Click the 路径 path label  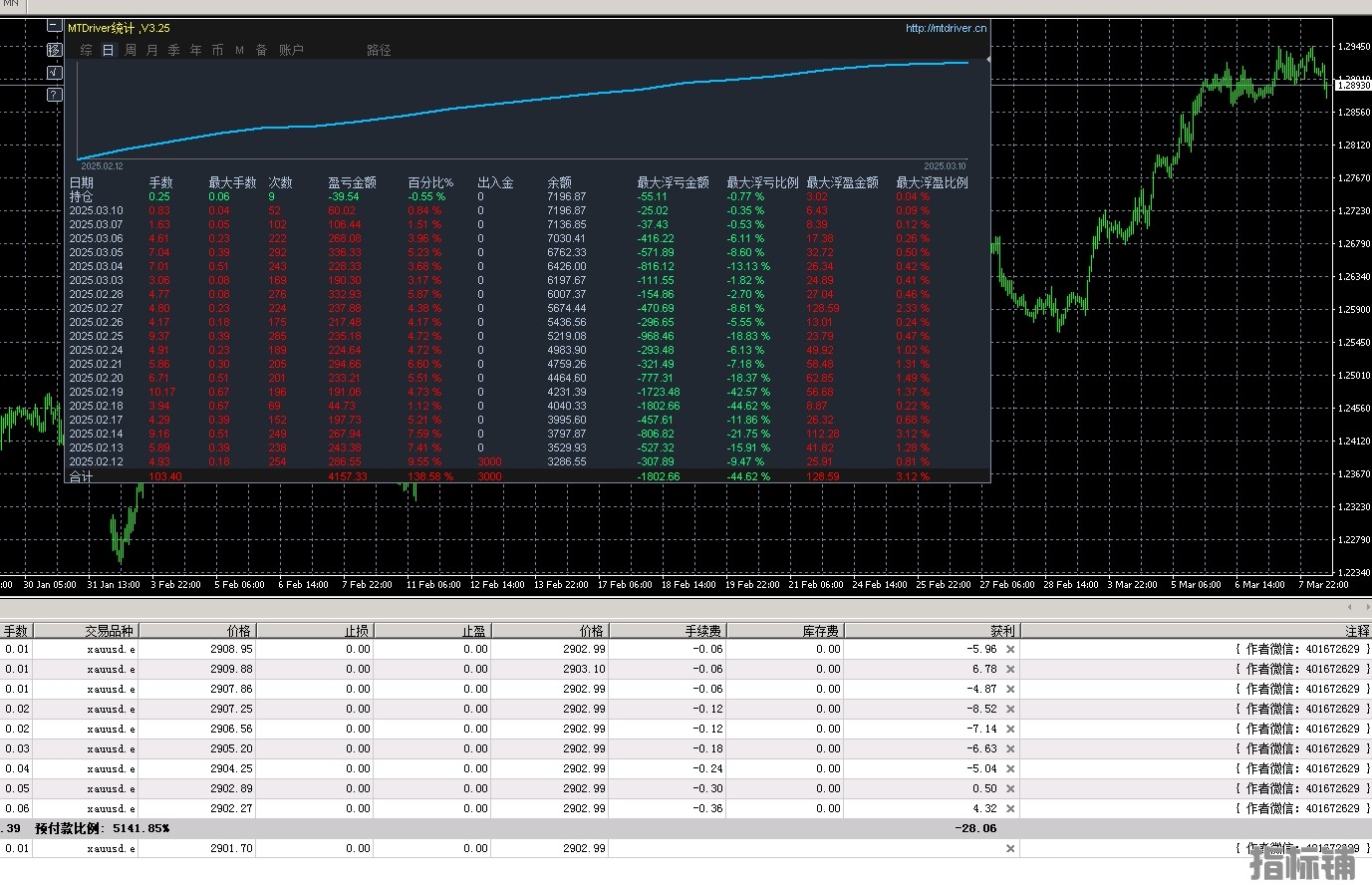click(379, 50)
